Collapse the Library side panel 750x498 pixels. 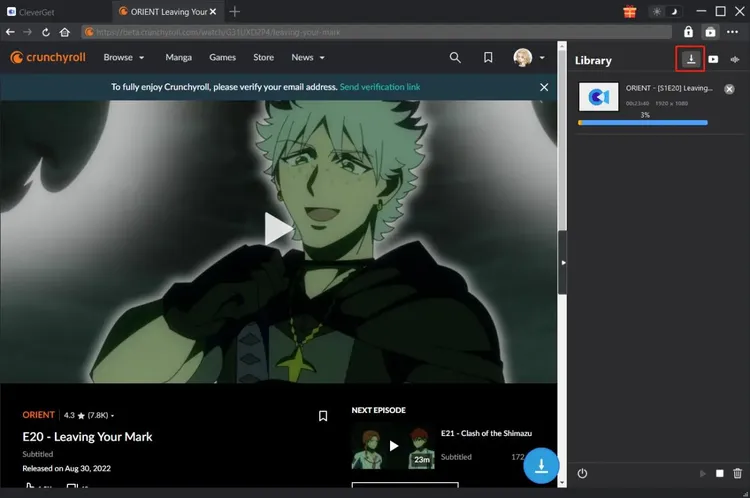click(562, 262)
